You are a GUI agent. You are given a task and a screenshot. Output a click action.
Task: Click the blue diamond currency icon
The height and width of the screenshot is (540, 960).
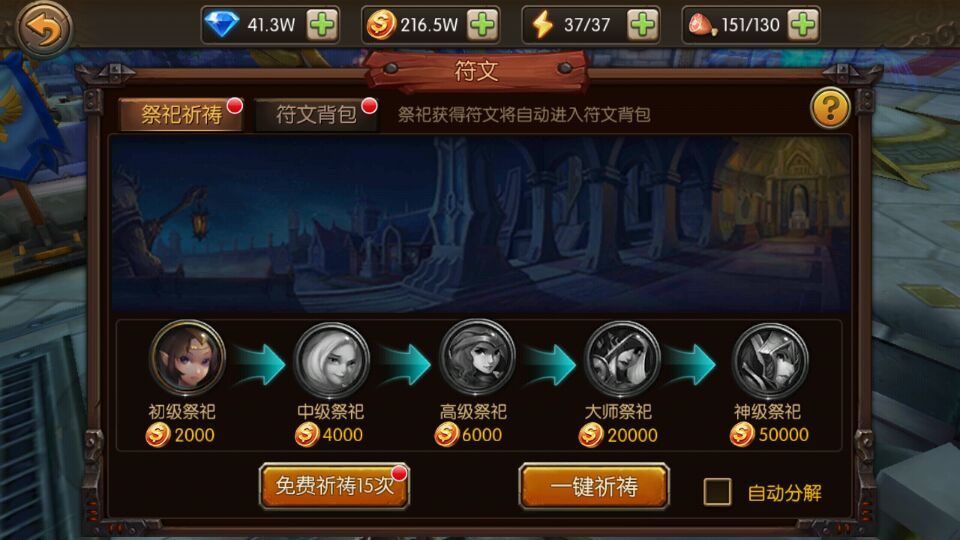pyautogui.click(x=221, y=25)
